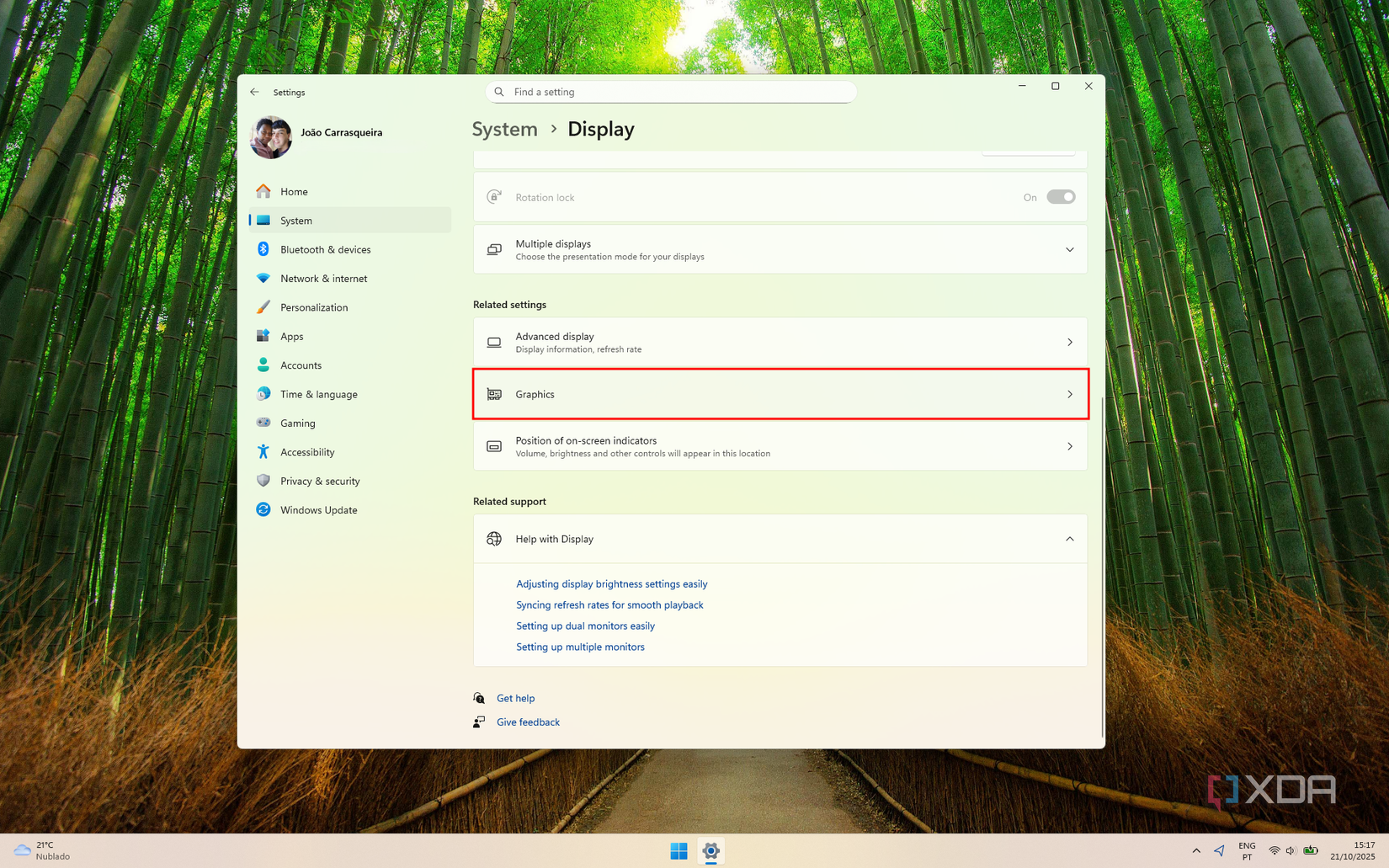Click João Carrasqueira's profile picture
Image resolution: width=1389 pixels, height=868 pixels.
click(x=270, y=136)
